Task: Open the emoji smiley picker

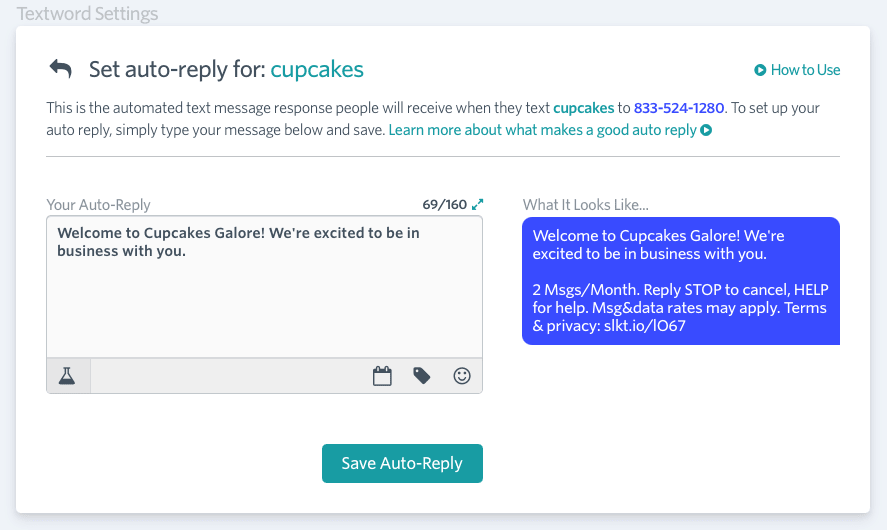Action: click(x=462, y=376)
